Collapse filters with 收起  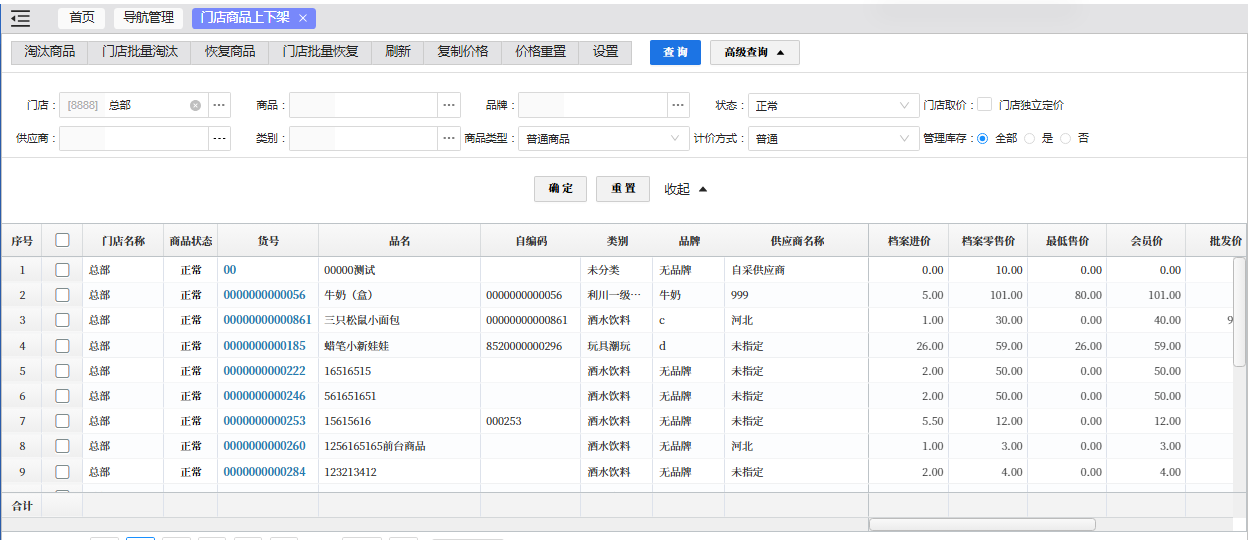tap(686, 189)
